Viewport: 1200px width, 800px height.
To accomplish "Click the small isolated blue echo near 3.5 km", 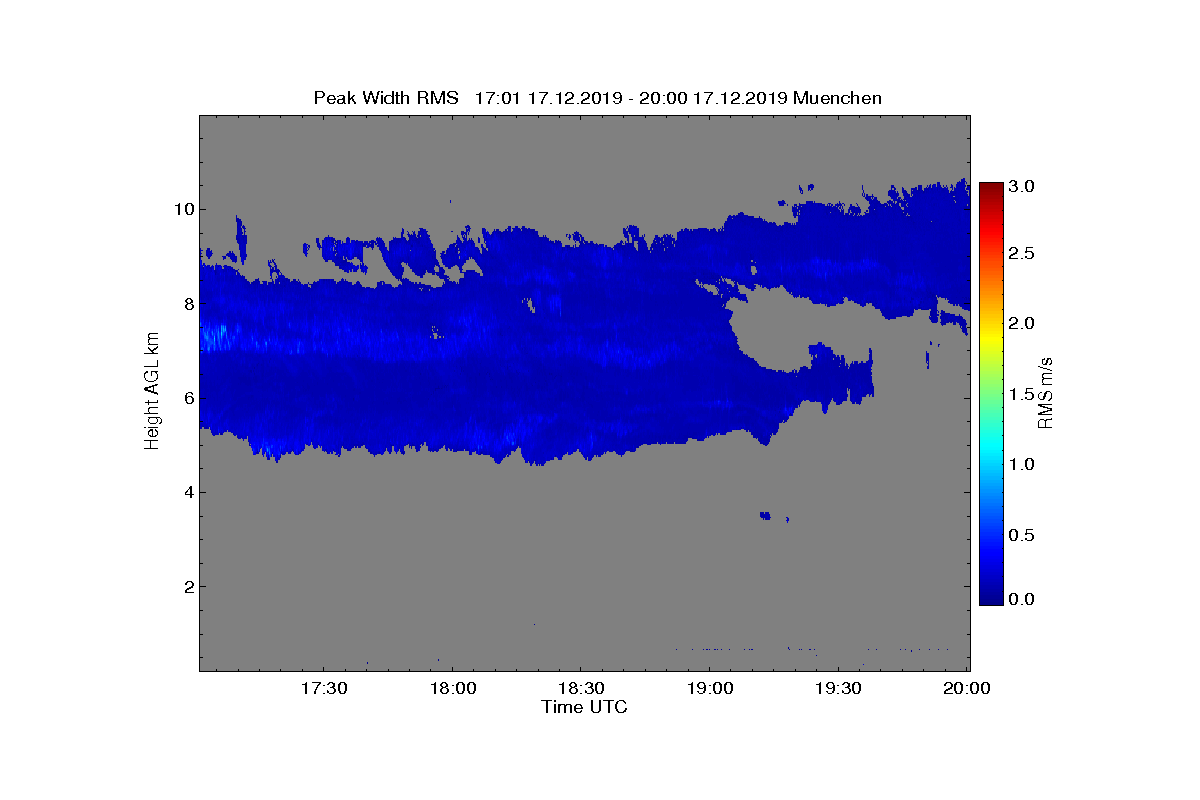I will (x=765, y=515).
